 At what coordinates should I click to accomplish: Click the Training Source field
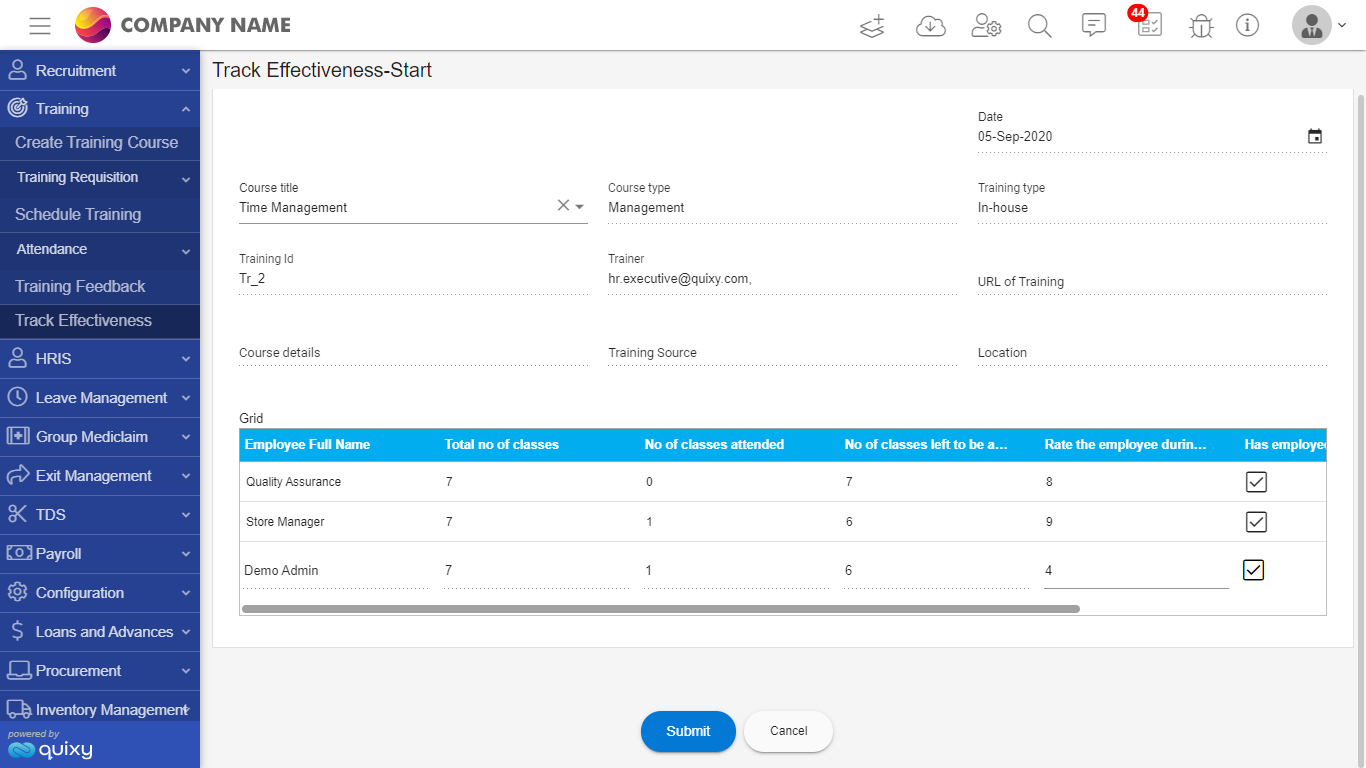(x=782, y=352)
